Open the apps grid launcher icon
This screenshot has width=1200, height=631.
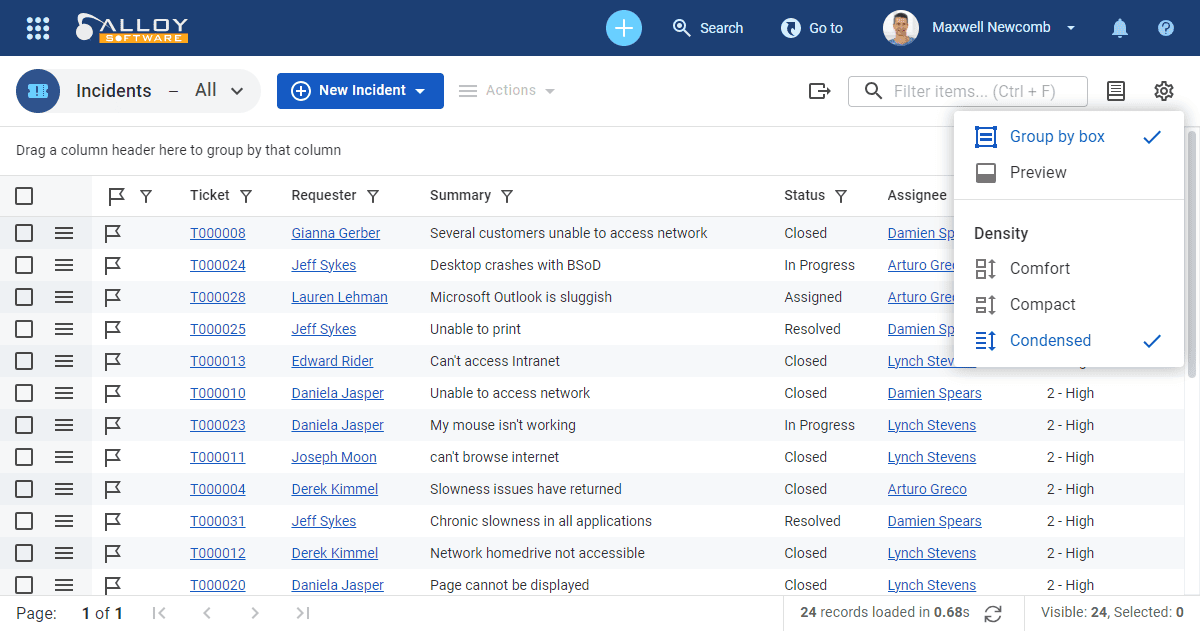pos(38,28)
